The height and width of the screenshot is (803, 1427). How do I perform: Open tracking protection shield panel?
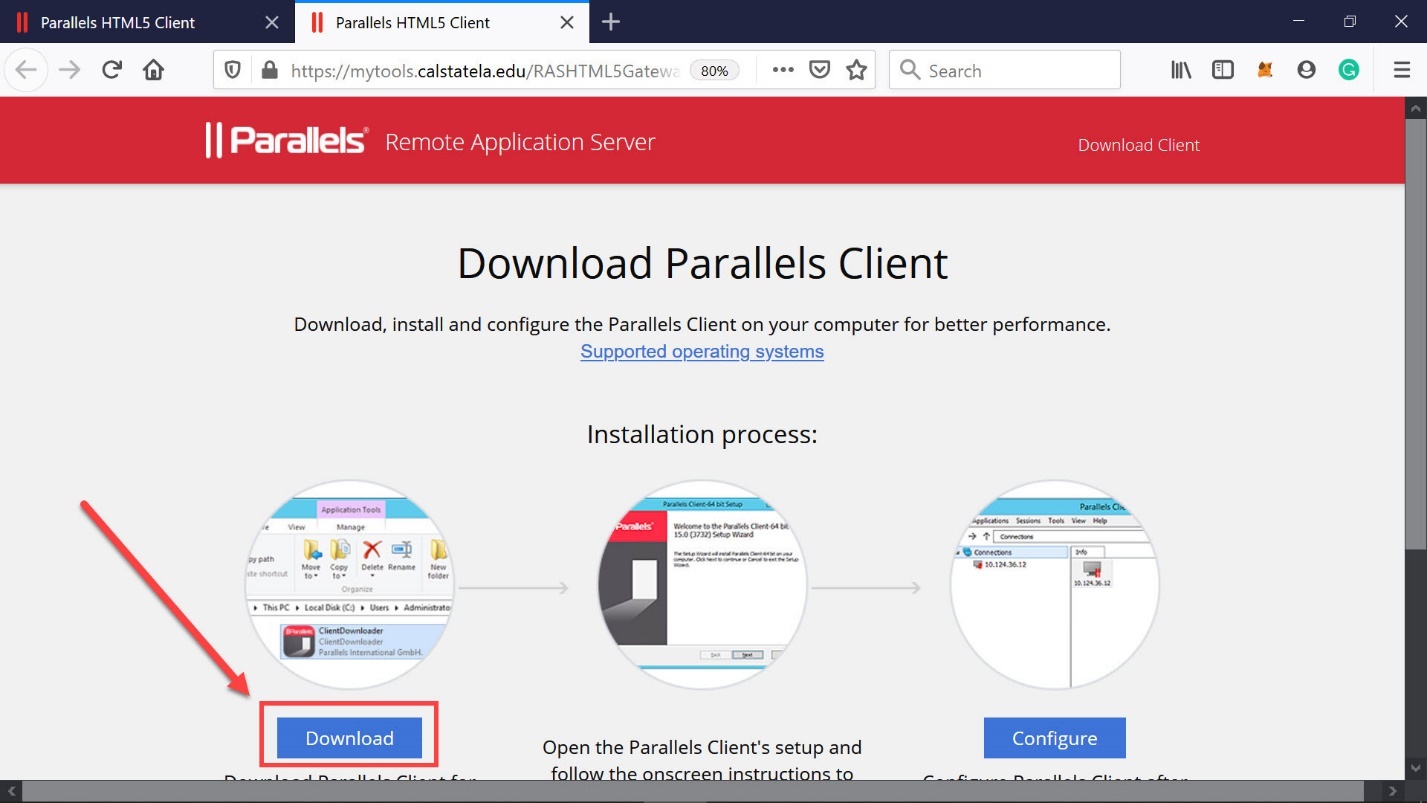(233, 70)
